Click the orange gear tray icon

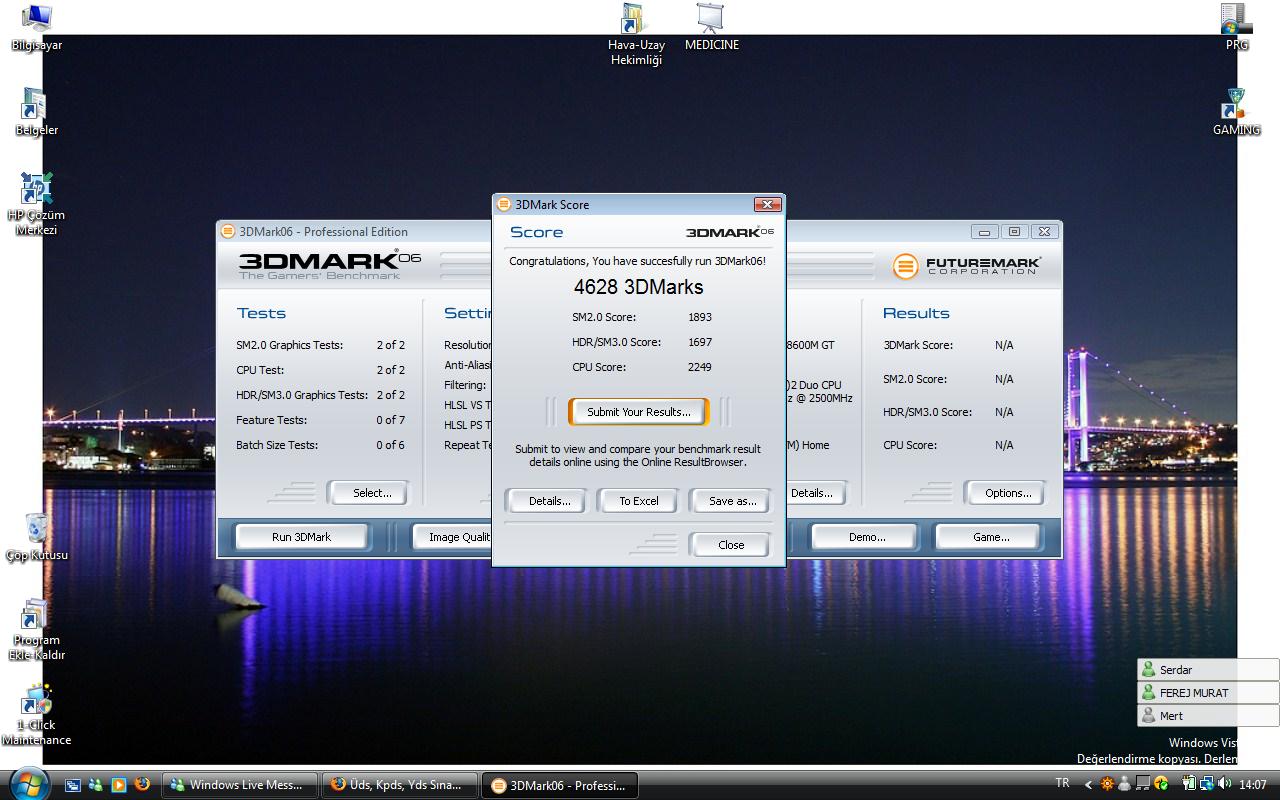tap(1107, 784)
